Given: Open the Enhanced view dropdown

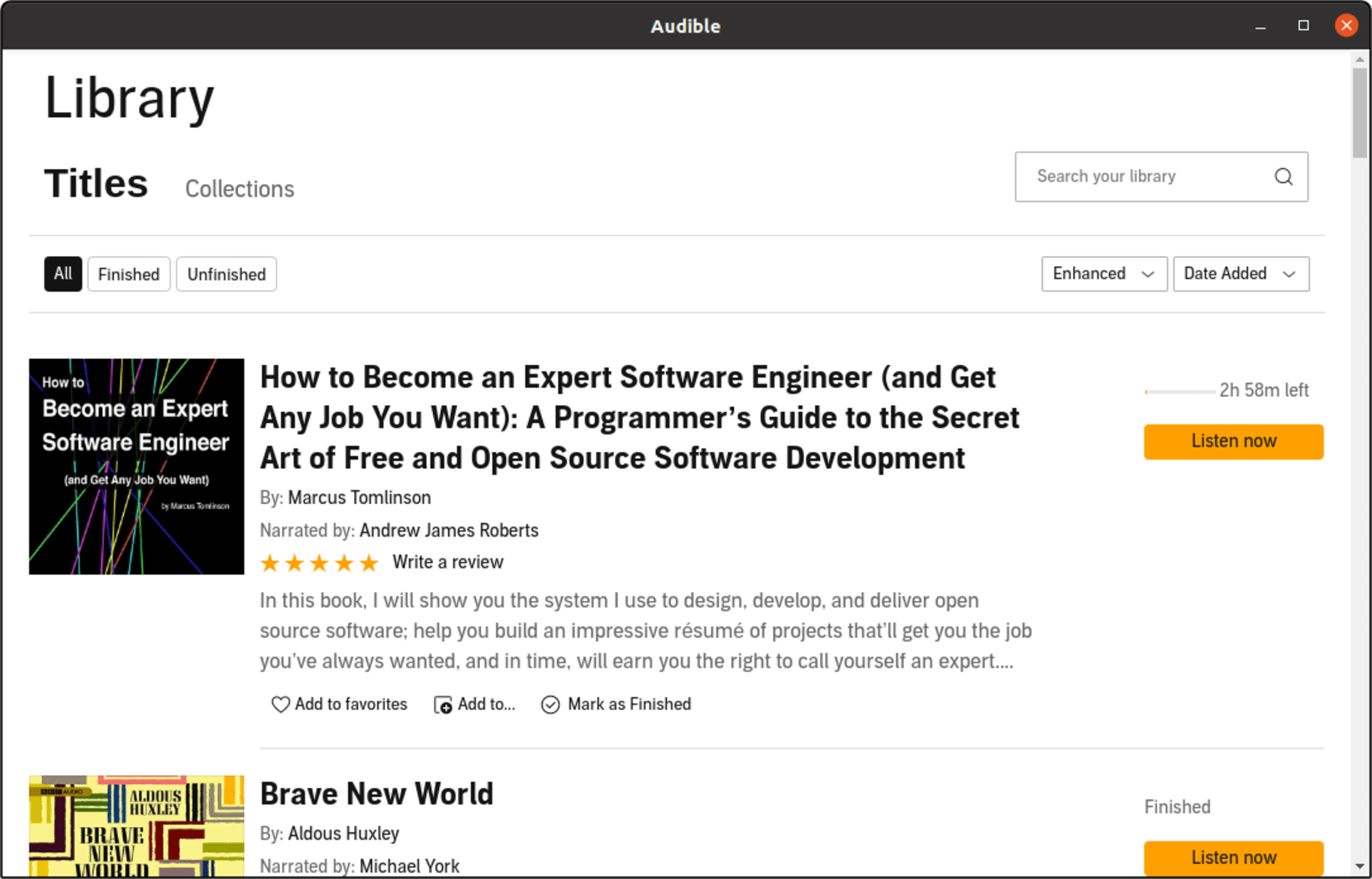Looking at the screenshot, I should coord(1104,274).
